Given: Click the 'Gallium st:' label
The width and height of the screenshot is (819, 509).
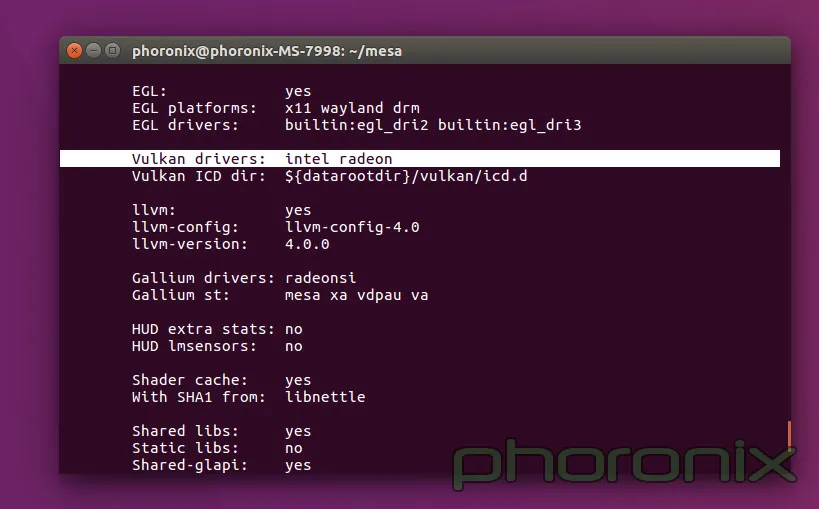Looking at the screenshot, I should 181,295.
